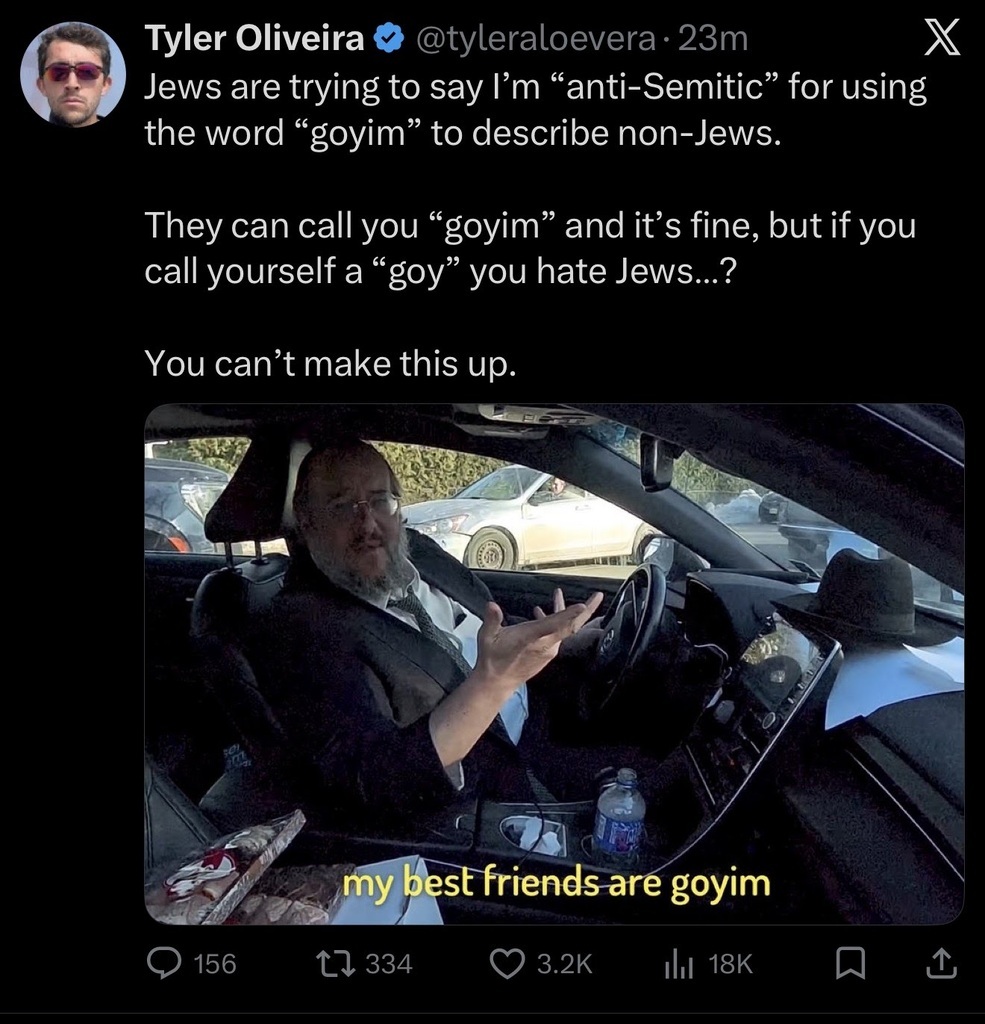Viewport: 985px width, 1024px height.
Task: Open Tyler Oliveira's profile picture
Action: tap(73, 74)
